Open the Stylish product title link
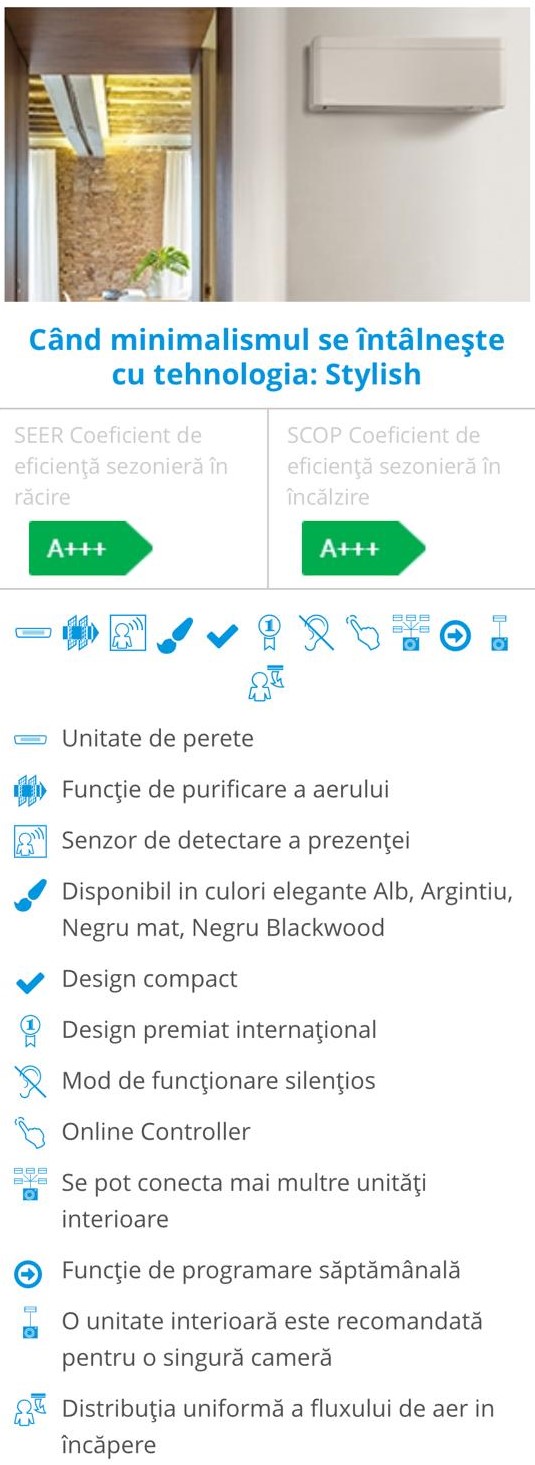 point(267,357)
